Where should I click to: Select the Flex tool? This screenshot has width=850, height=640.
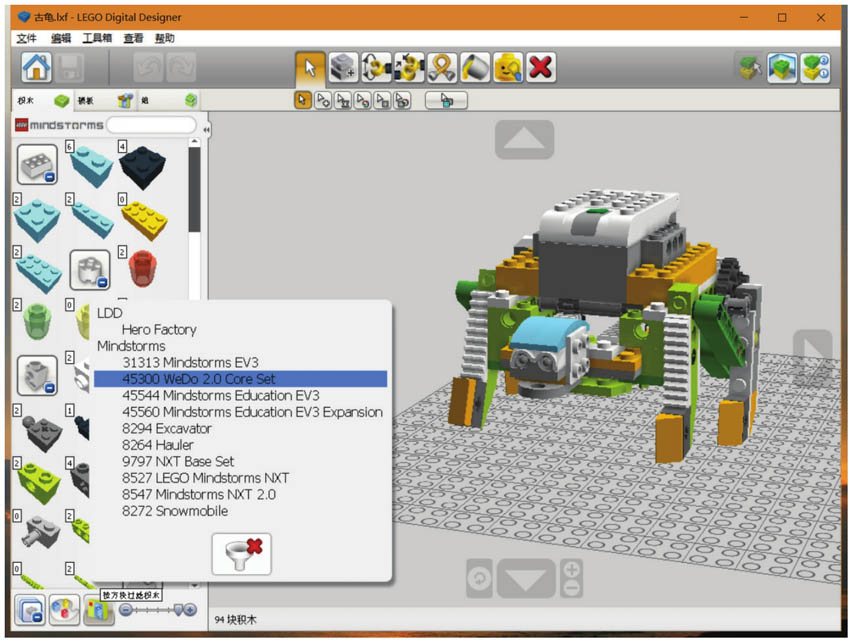442,68
